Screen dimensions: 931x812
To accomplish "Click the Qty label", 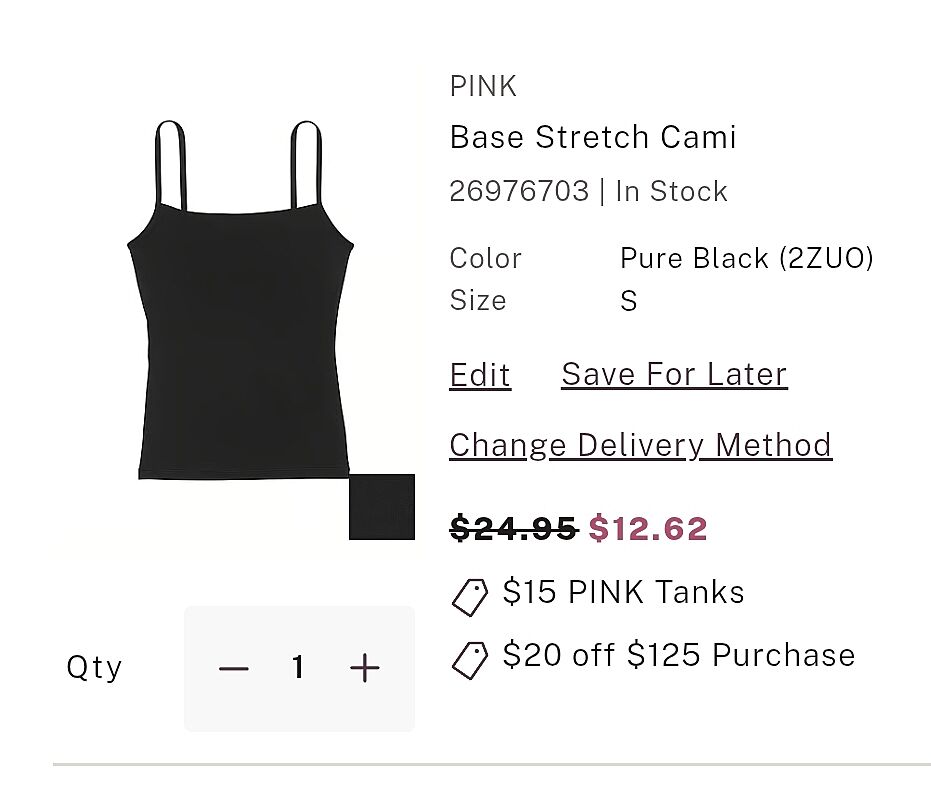I will (94, 667).
